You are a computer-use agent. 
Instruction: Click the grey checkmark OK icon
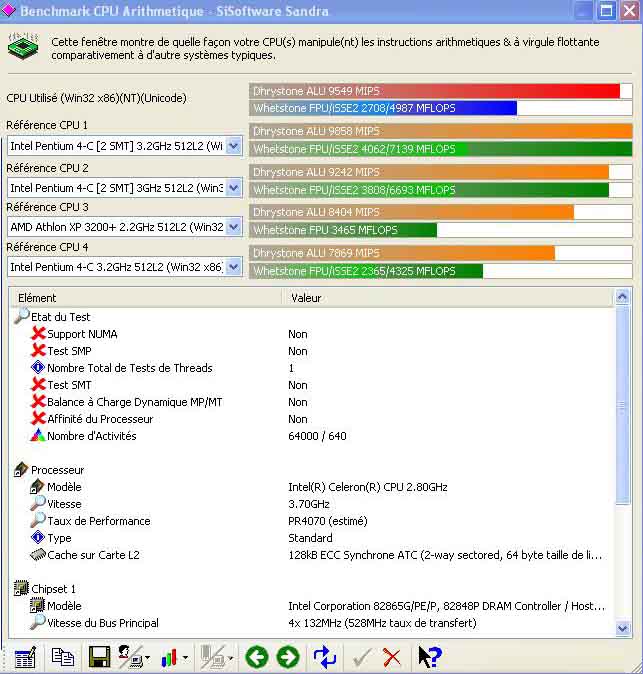tap(361, 658)
